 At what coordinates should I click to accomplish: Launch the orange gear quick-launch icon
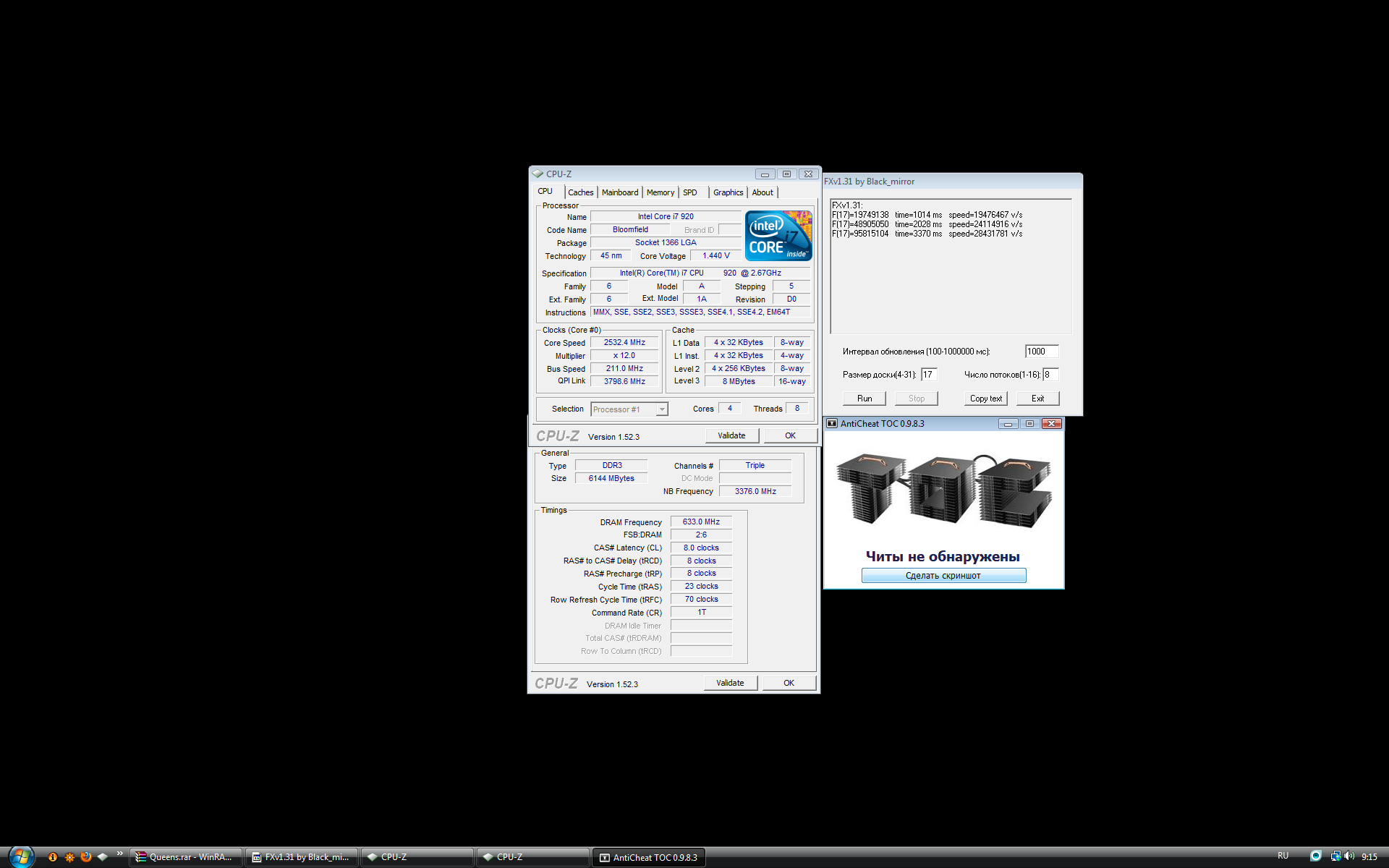pyautogui.click(x=69, y=857)
